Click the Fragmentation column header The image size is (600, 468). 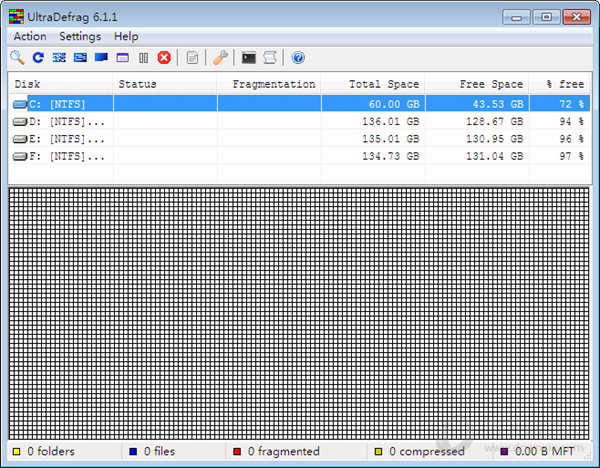coord(269,84)
